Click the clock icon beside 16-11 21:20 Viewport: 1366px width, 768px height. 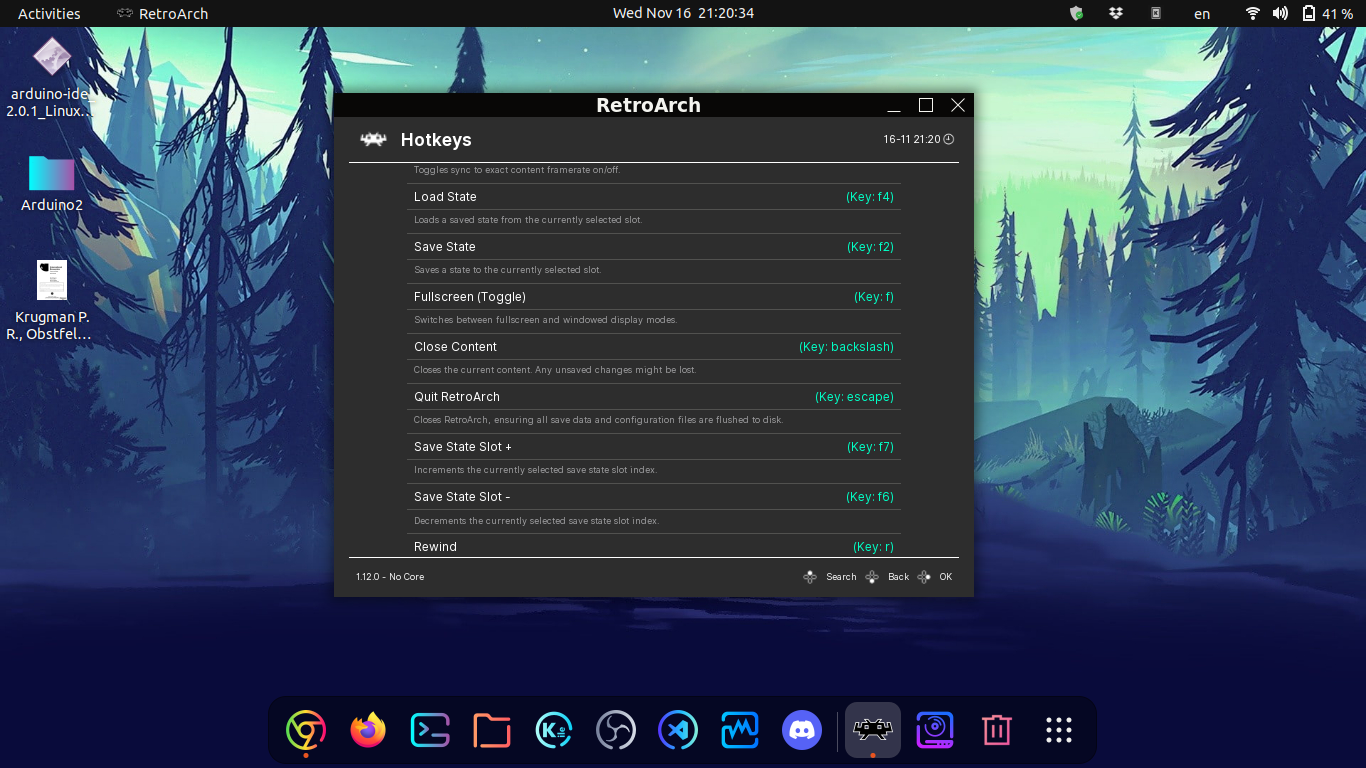point(947,139)
